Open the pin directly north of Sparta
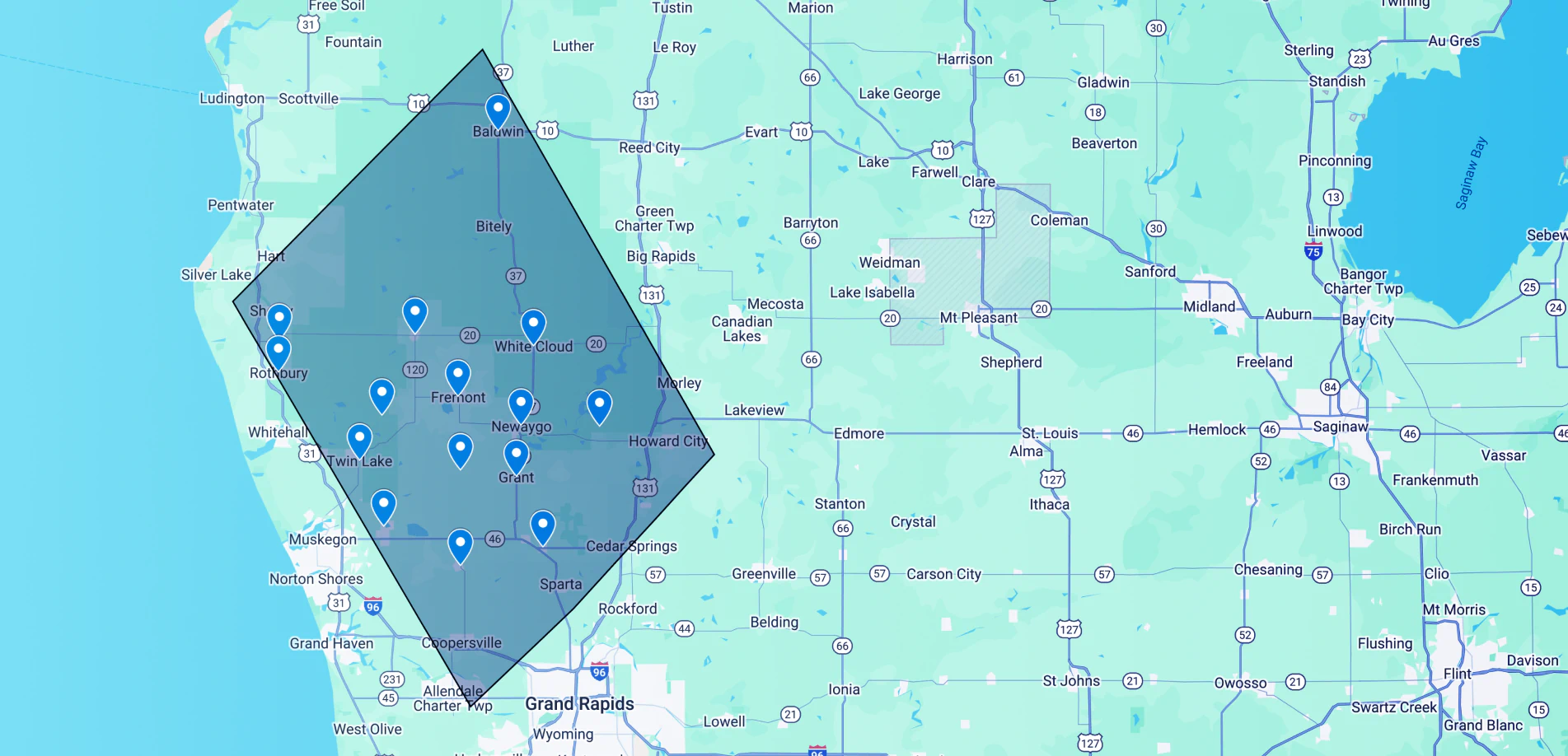Image resolution: width=1568 pixels, height=756 pixels. pos(542,526)
